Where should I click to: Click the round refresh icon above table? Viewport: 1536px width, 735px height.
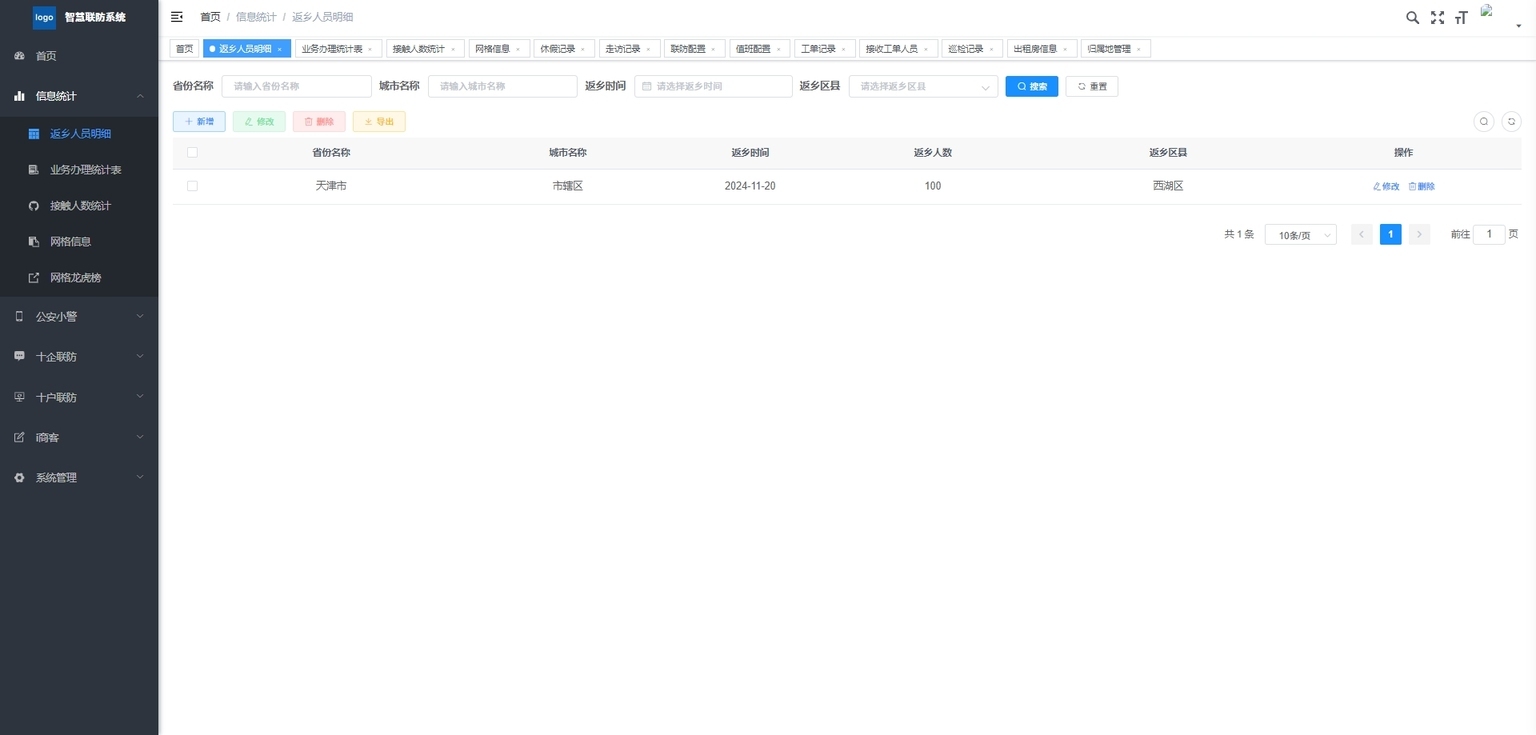click(x=1511, y=121)
